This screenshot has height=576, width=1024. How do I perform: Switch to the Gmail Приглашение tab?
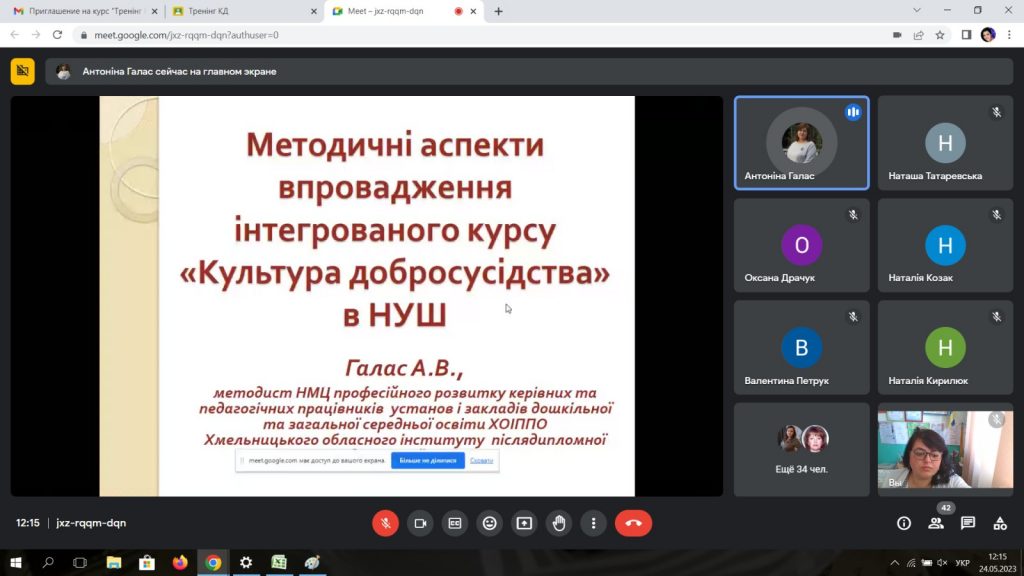point(84,11)
